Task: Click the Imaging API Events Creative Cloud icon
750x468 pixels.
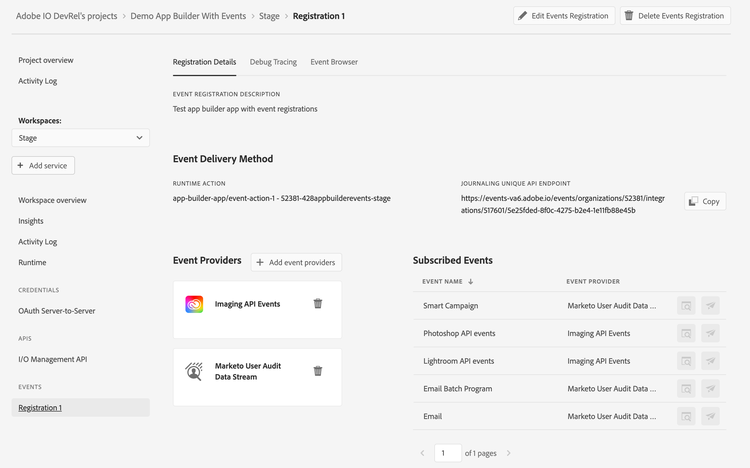Action: pyautogui.click(x=194, y=304)
